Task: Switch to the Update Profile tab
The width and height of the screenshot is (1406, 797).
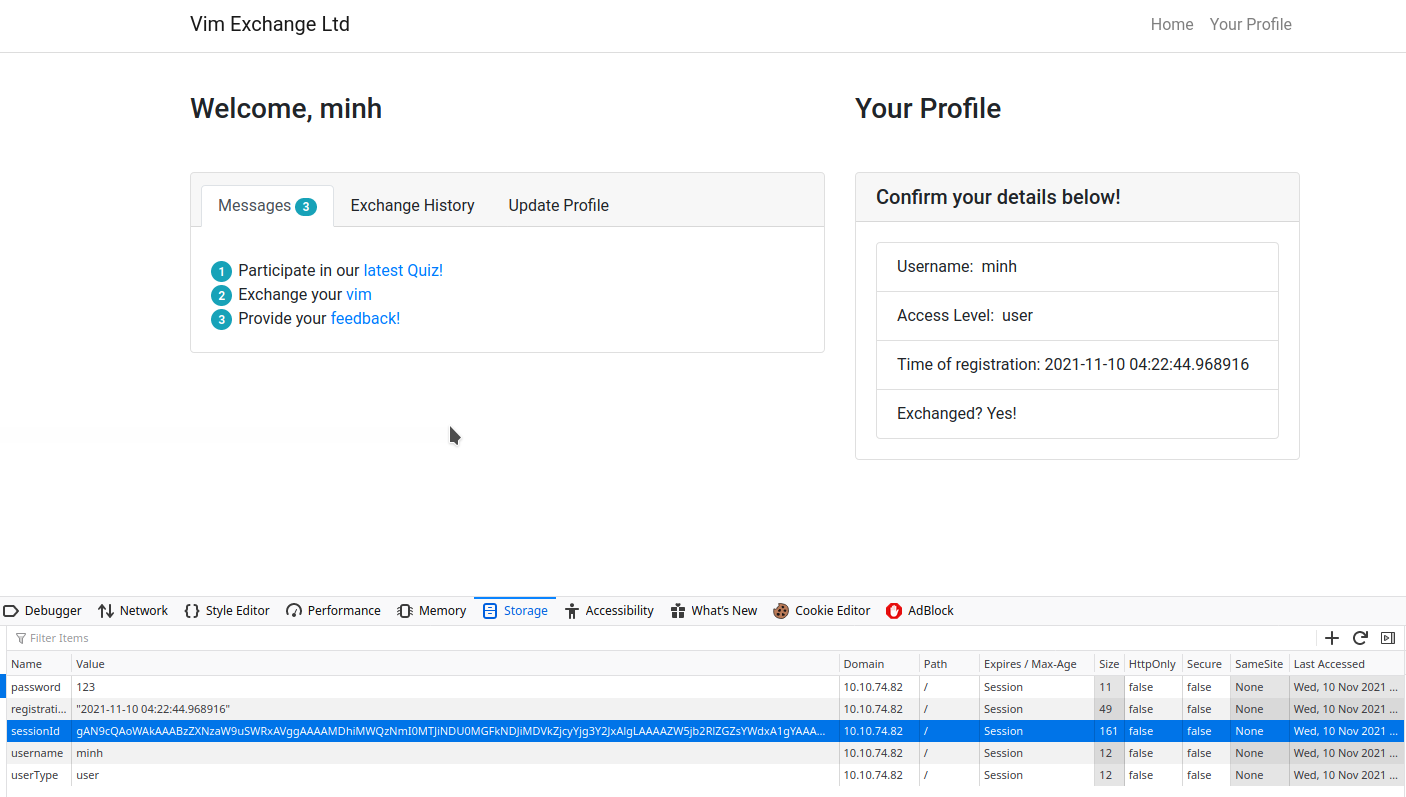Action: 558,205
